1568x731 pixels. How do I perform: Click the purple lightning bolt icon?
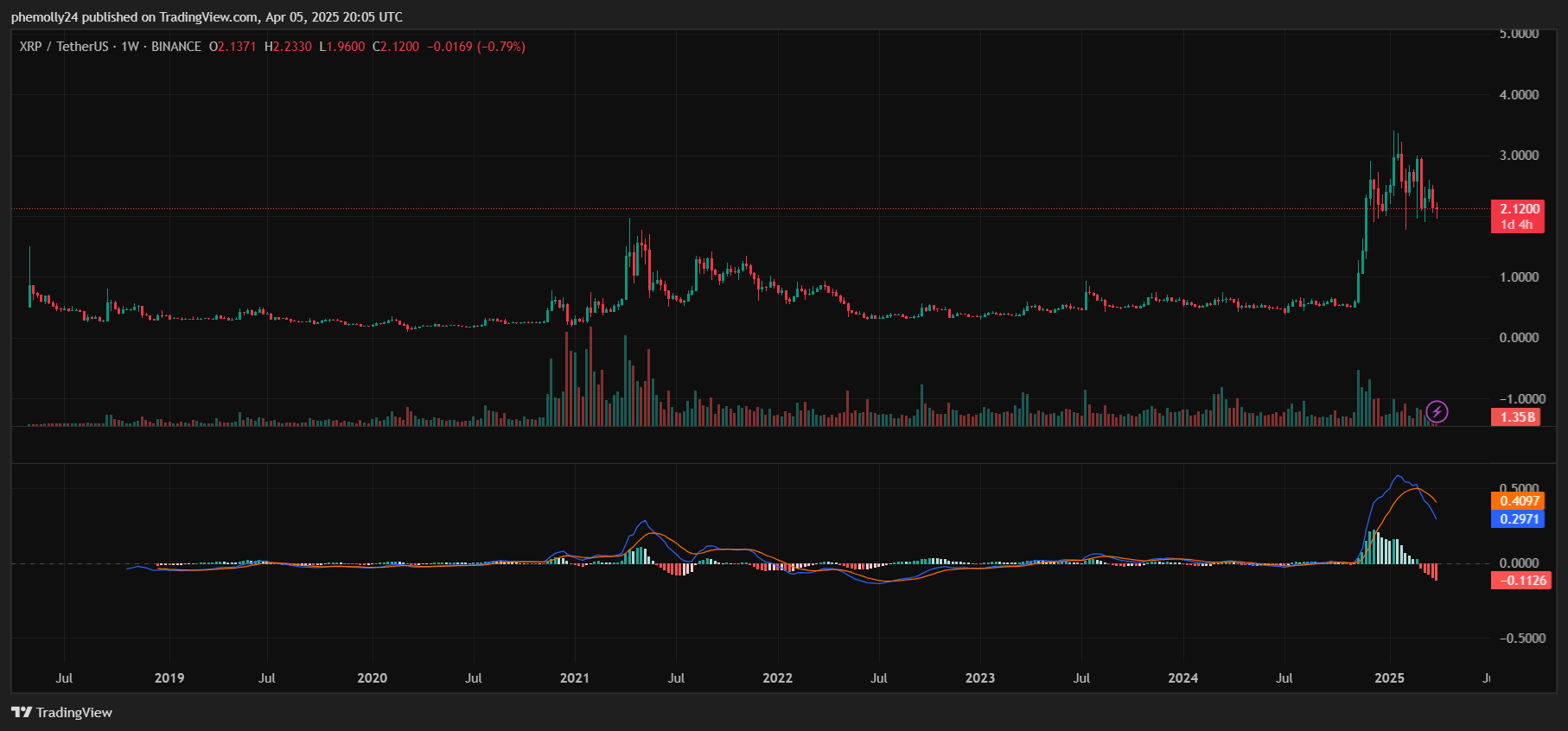(x=1437, y=412)
